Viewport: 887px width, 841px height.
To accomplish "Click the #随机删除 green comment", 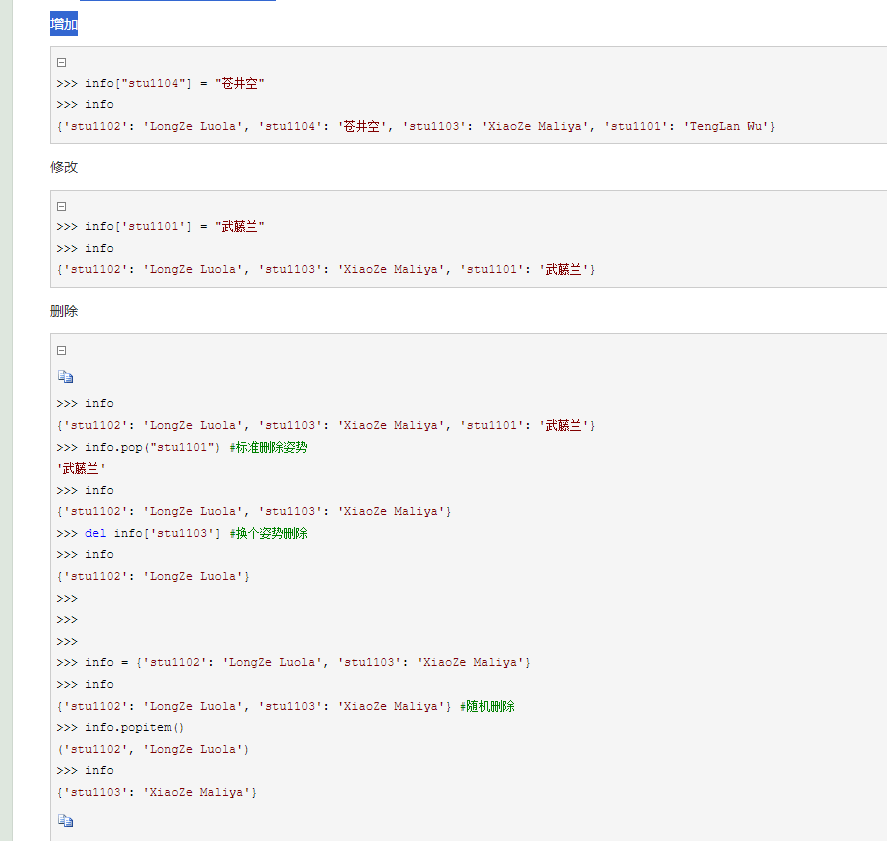I will coord(487,706).
